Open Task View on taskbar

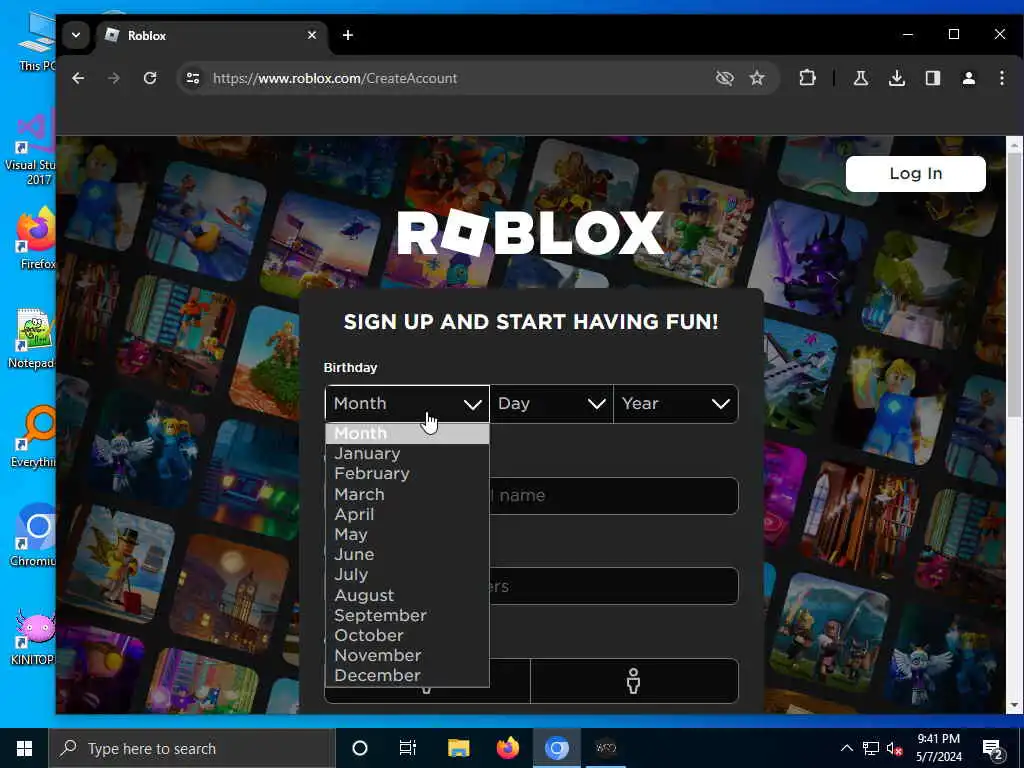pyautogui.click(x=408, y=748)
